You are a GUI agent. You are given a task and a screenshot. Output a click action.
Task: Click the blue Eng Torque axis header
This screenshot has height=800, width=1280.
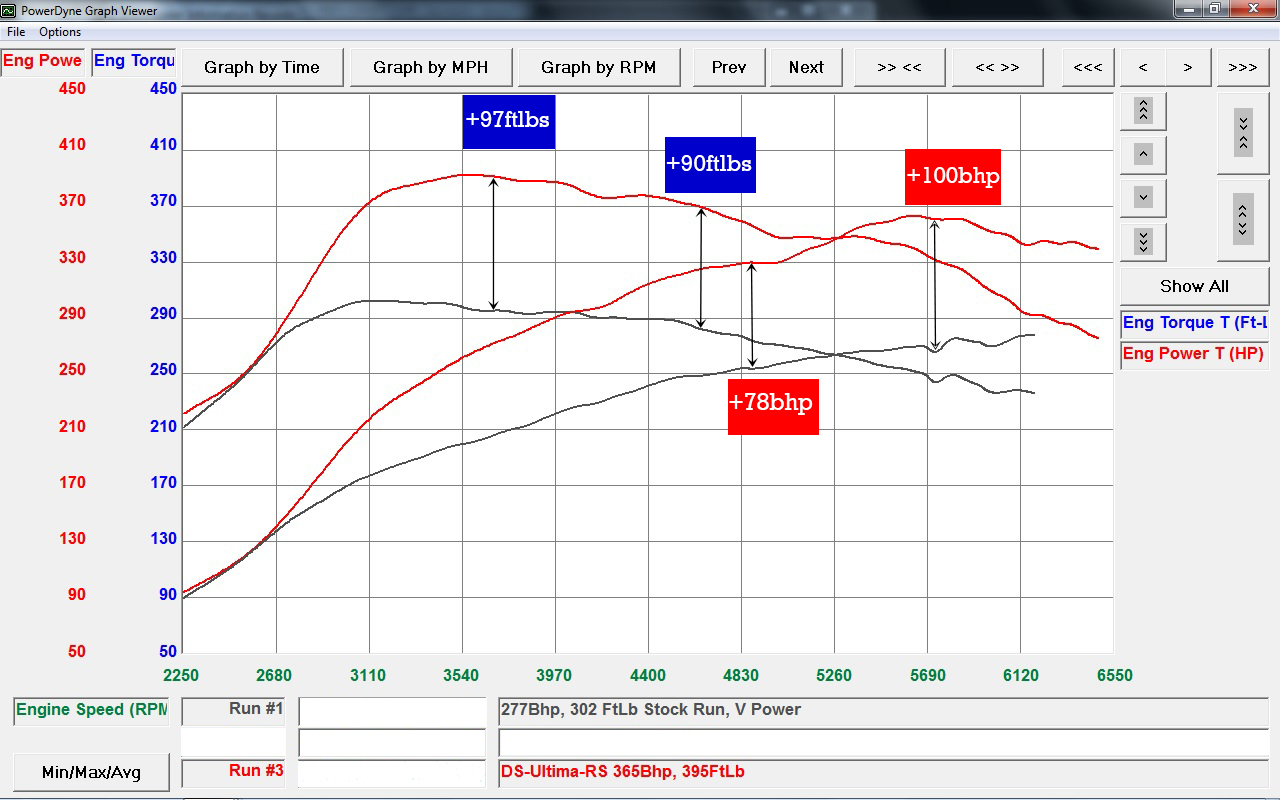coord(134,61)
